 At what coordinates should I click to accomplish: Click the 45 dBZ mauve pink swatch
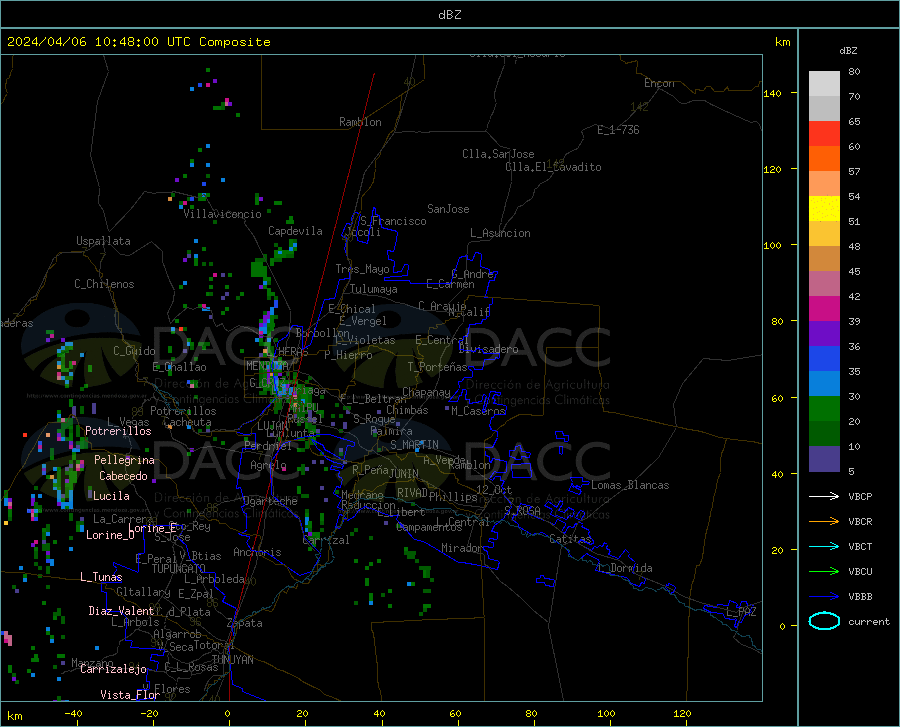click(x=824, y=284)
